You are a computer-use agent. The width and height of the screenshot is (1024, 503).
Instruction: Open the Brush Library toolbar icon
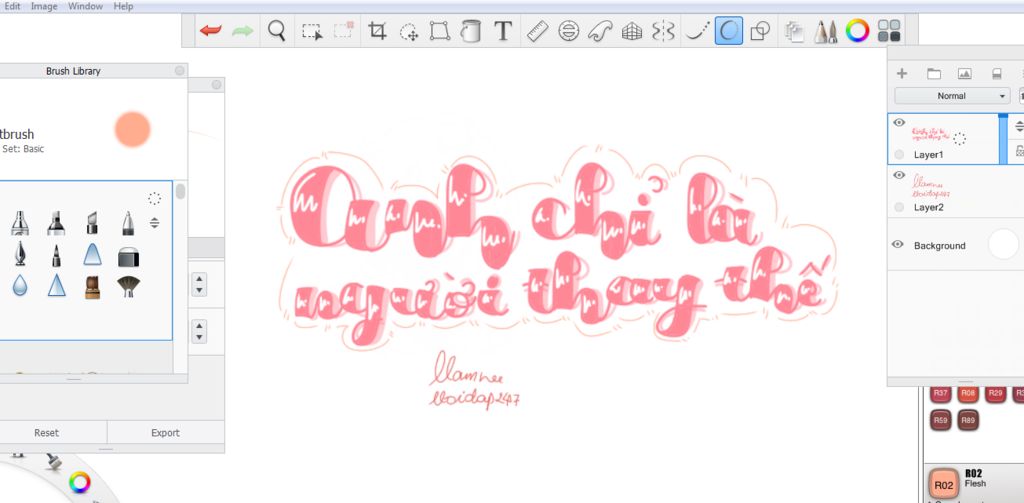pyautogui.click(x=825, y=31)
